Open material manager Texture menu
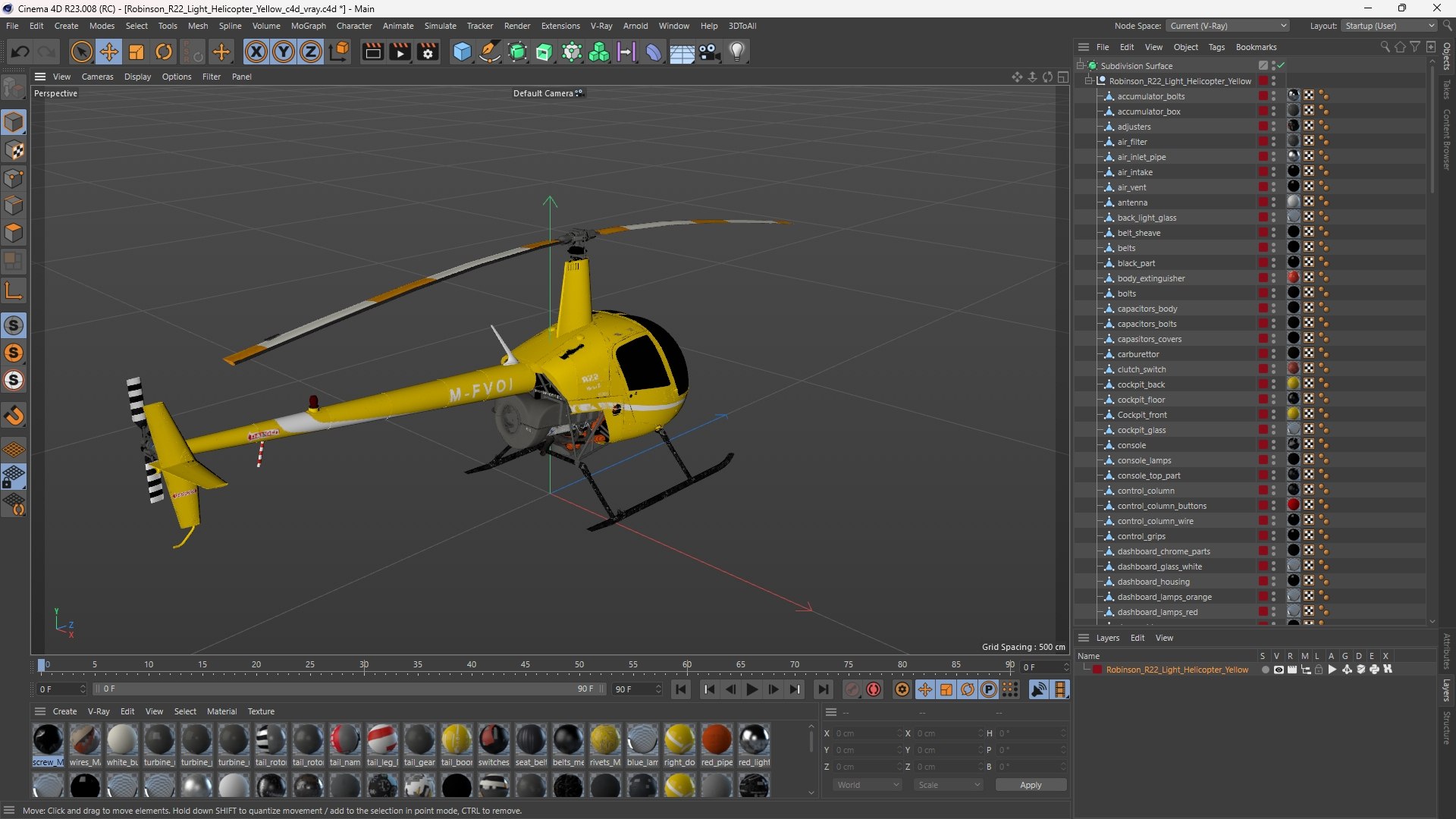This screenshot has width=1456, height=819. [261, 711]
